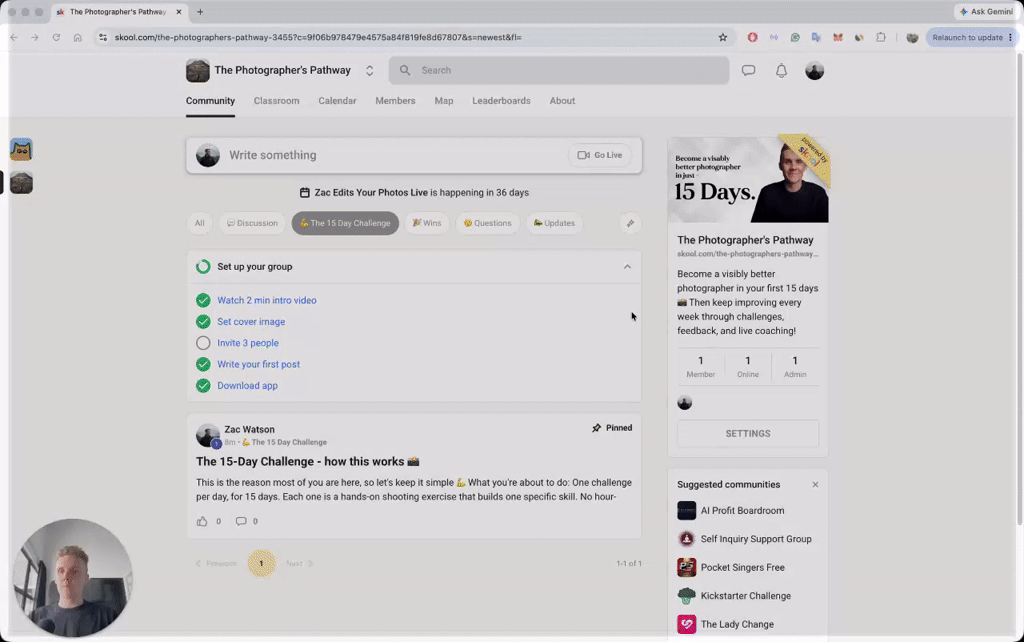
Task: Open the About tab
Action: click(x=562, y=101)
